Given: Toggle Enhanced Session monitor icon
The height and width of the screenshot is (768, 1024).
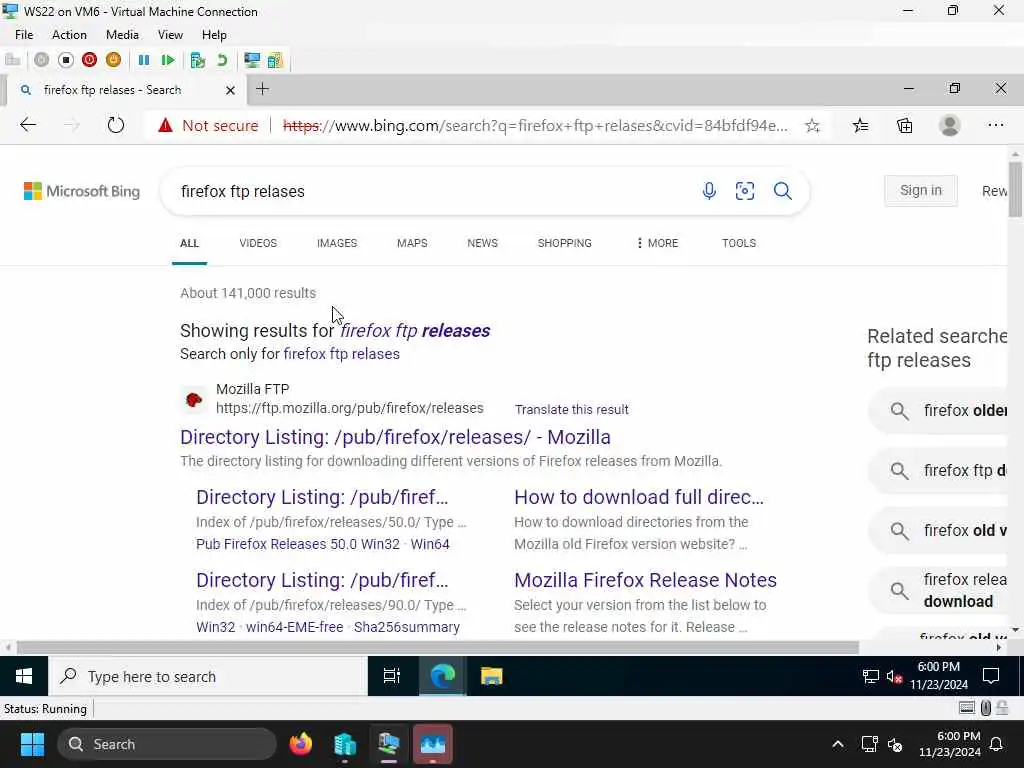Looking at the screenshot, I should pyautogui.click(x=252, y=60).
